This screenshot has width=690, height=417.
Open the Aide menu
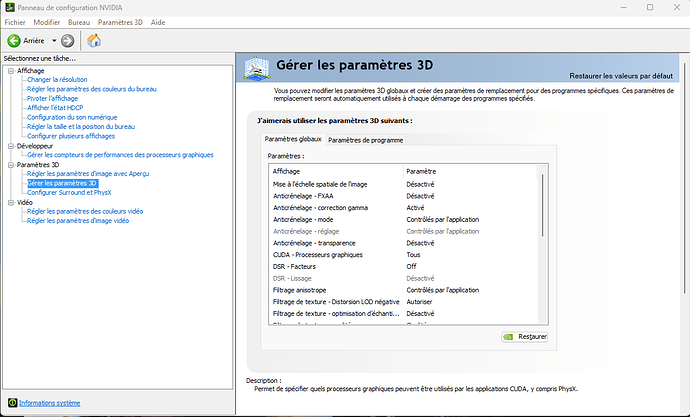coord(158,22)
